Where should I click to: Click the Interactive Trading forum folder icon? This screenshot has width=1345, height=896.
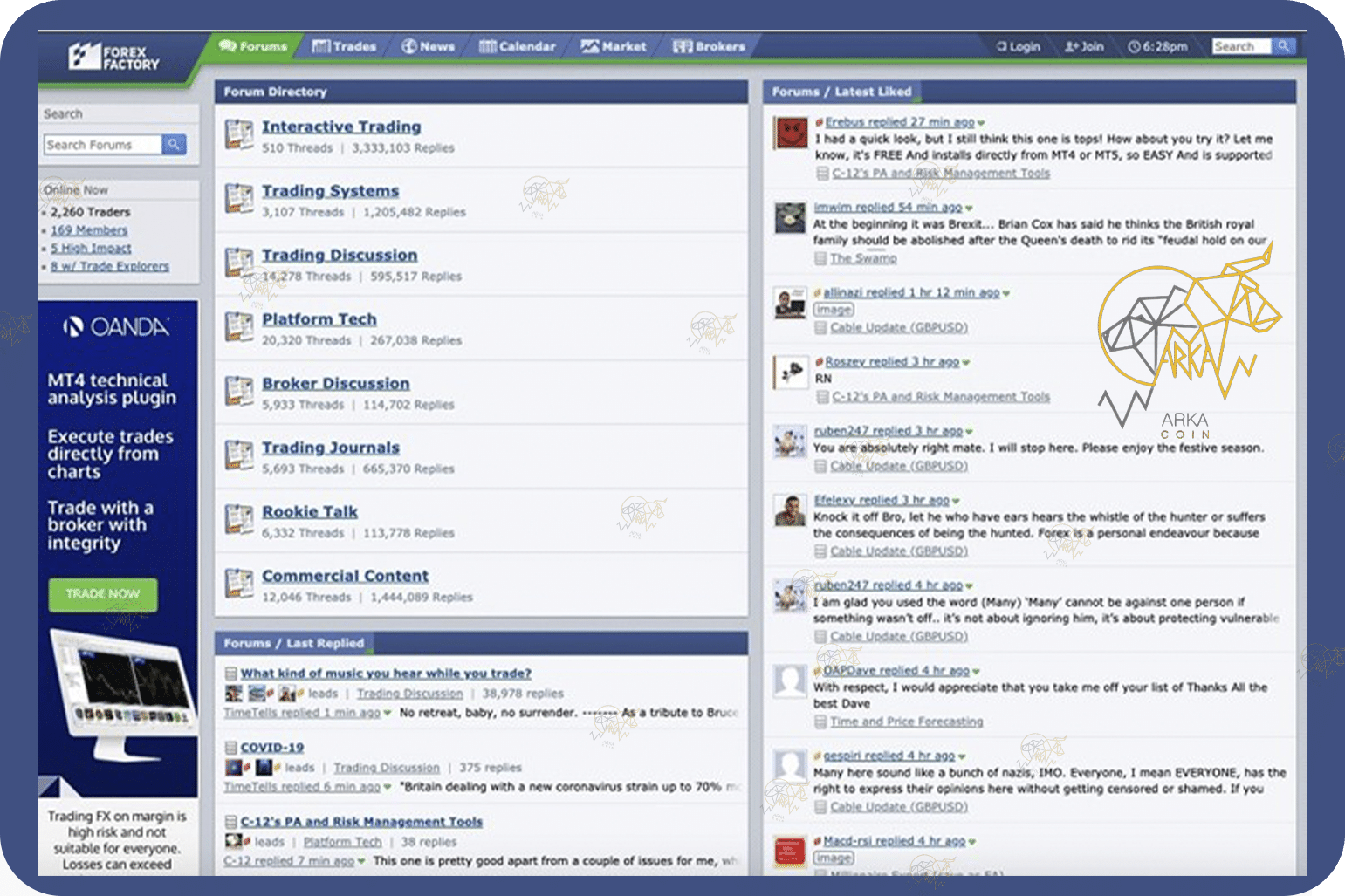click(238, 134)
